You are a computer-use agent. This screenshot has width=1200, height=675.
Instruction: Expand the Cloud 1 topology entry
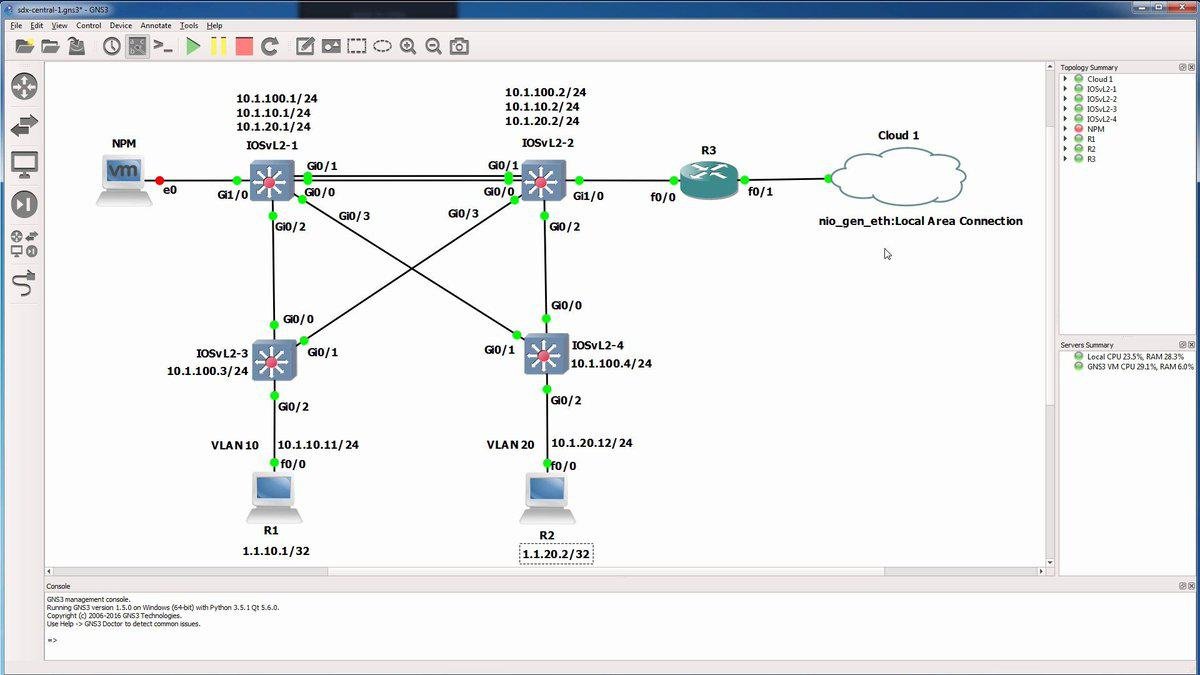click(x=1065, y=78)
